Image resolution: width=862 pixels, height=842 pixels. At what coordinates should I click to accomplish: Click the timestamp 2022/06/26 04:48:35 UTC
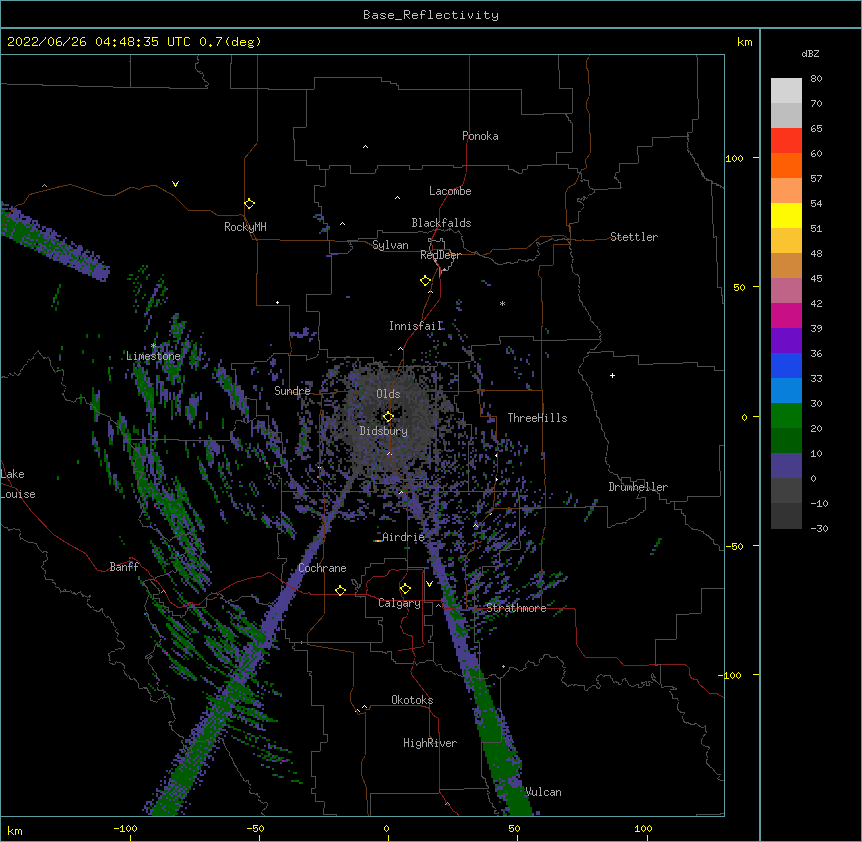tap(99, 42)
